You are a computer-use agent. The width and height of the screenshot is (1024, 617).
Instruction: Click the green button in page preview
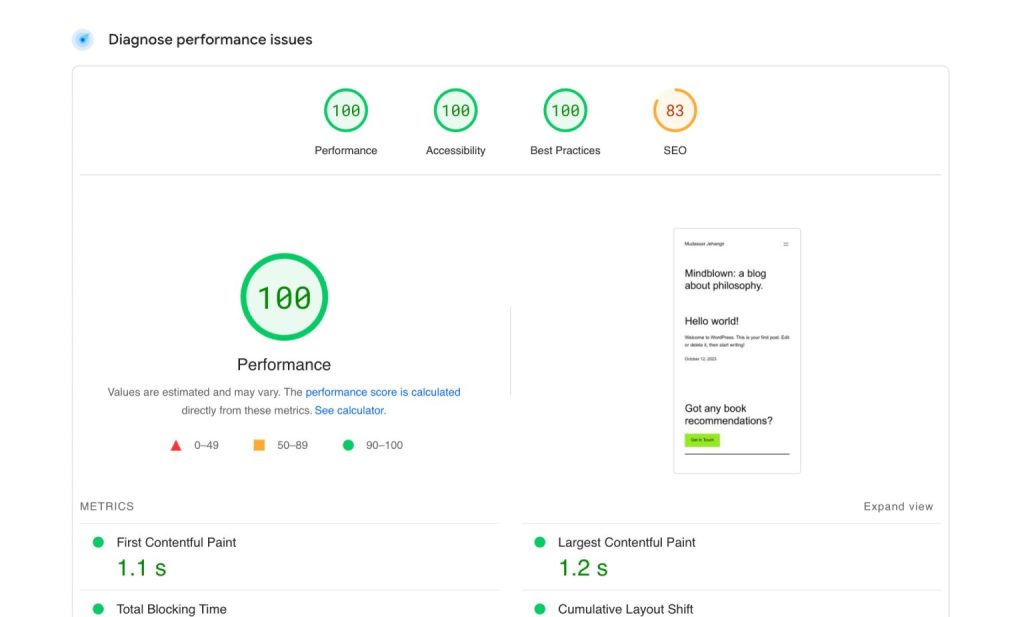pyautogui.click(x=702, y=440)
